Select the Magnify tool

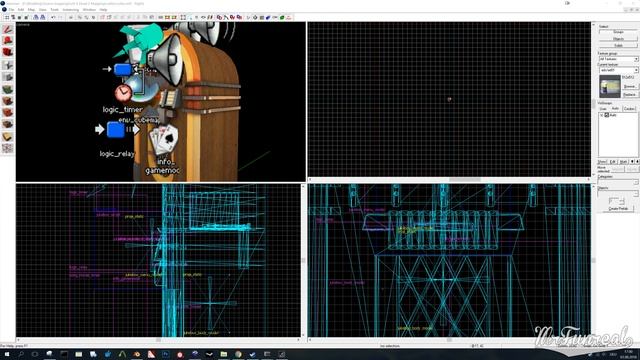7,40
